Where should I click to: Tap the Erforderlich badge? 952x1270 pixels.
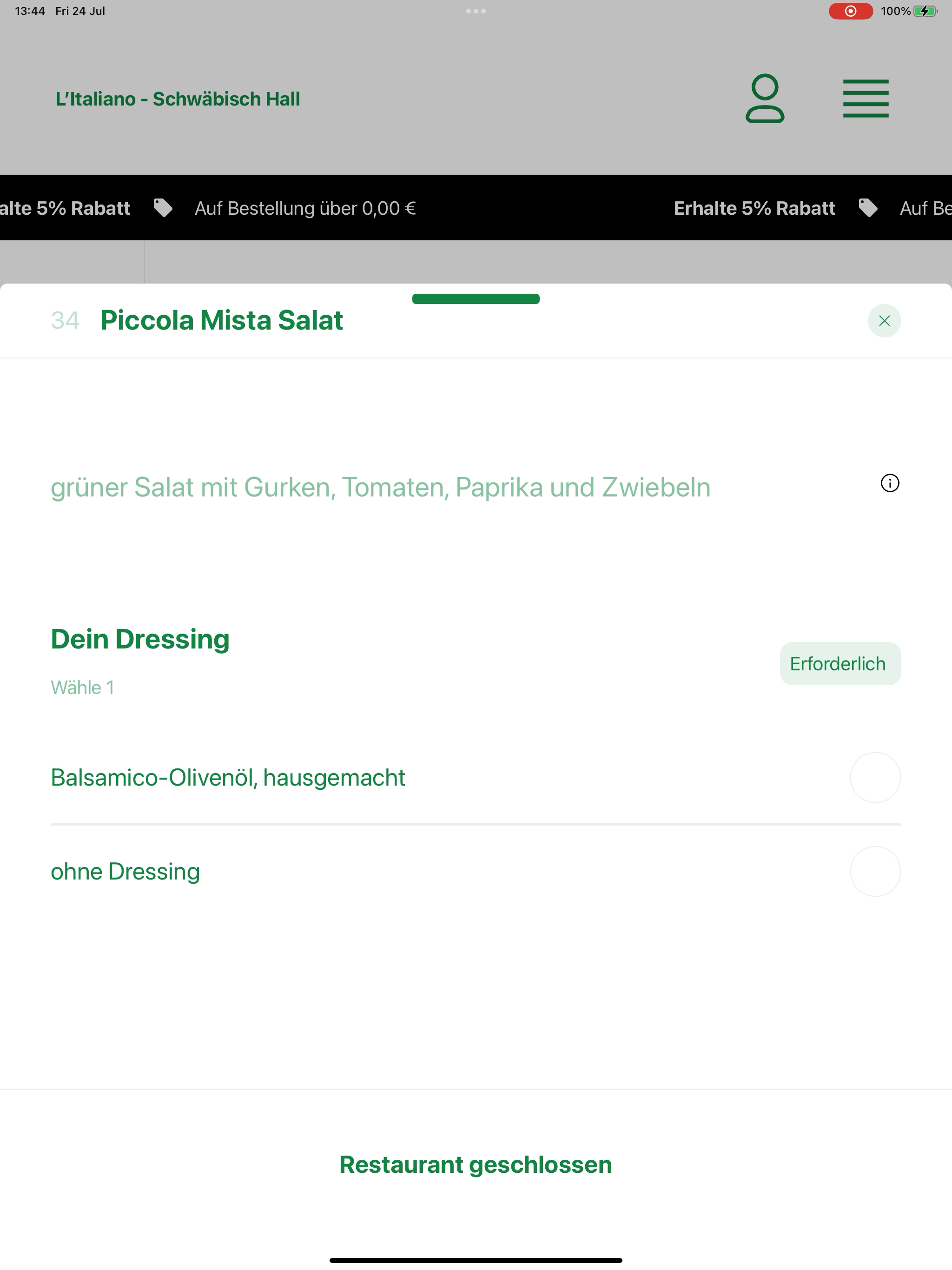click(x=840, y=663)
